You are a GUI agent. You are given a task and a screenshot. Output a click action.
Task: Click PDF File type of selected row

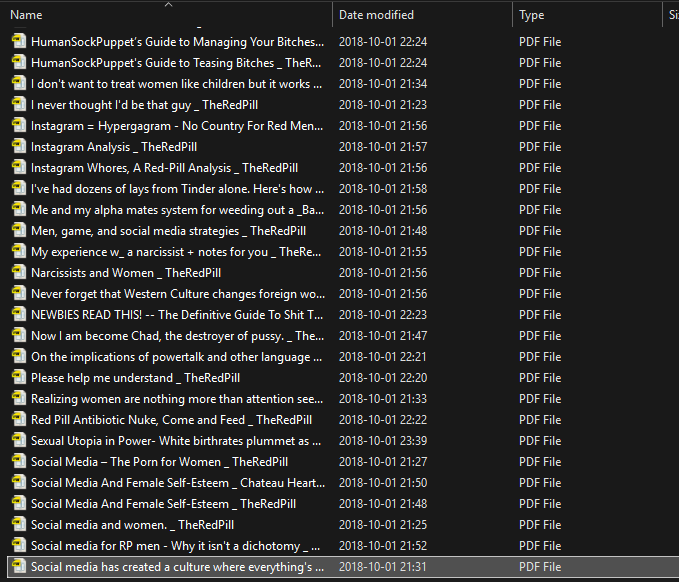(540, 567)
